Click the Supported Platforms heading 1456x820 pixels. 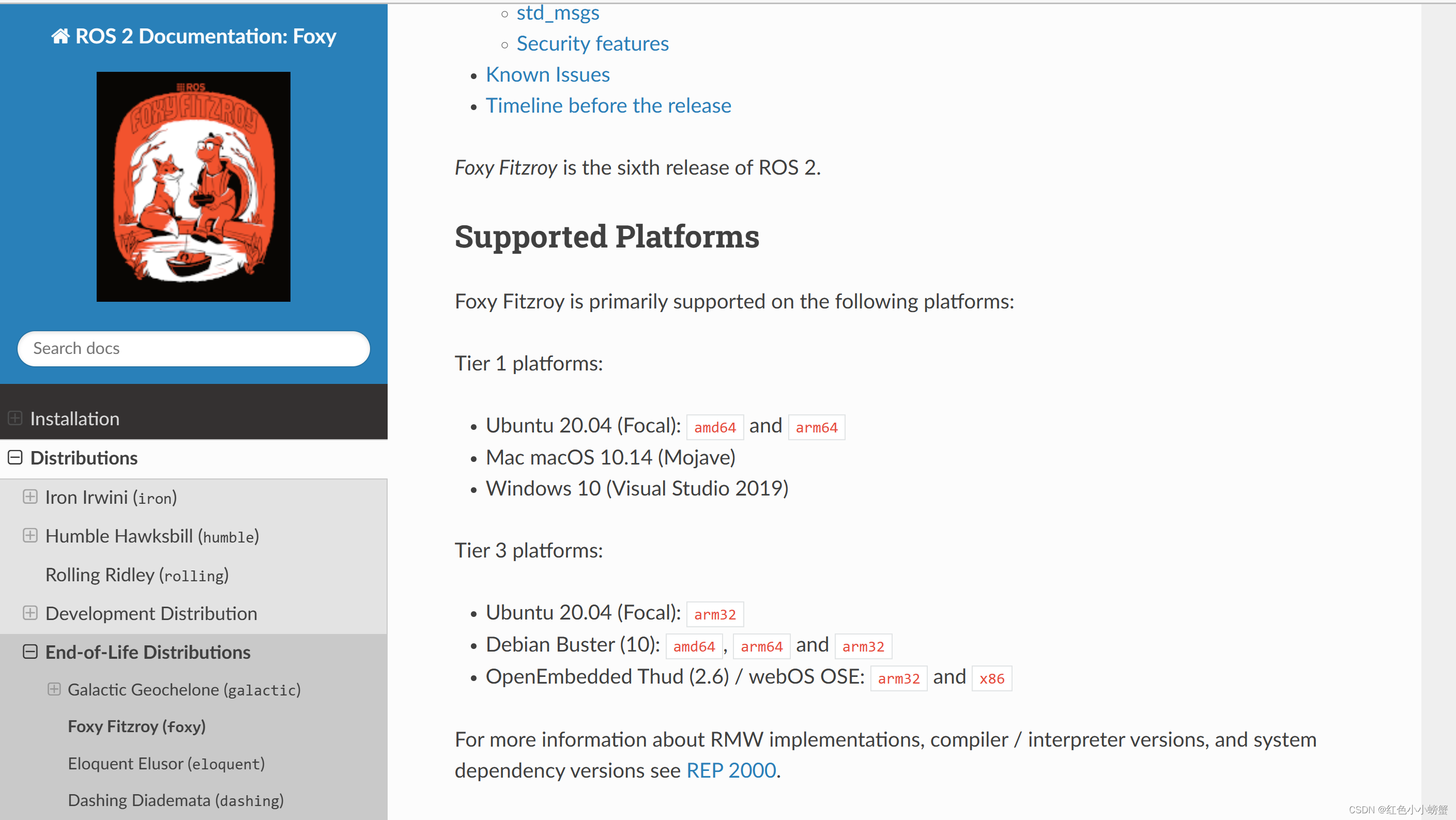pos(607,236)
